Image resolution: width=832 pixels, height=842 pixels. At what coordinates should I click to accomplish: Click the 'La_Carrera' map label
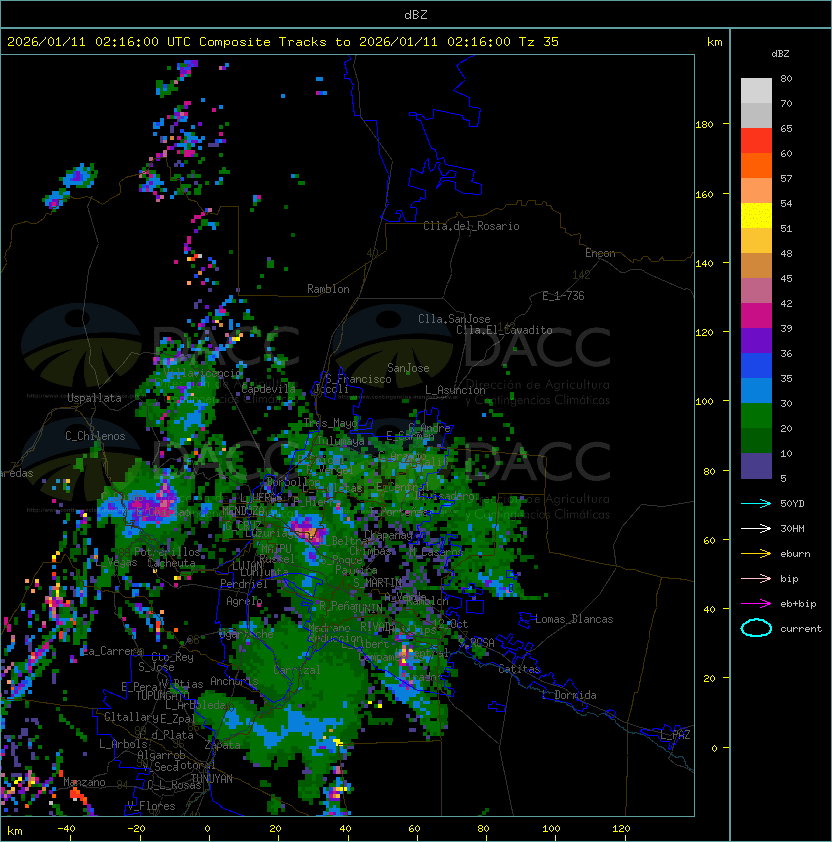112,651
